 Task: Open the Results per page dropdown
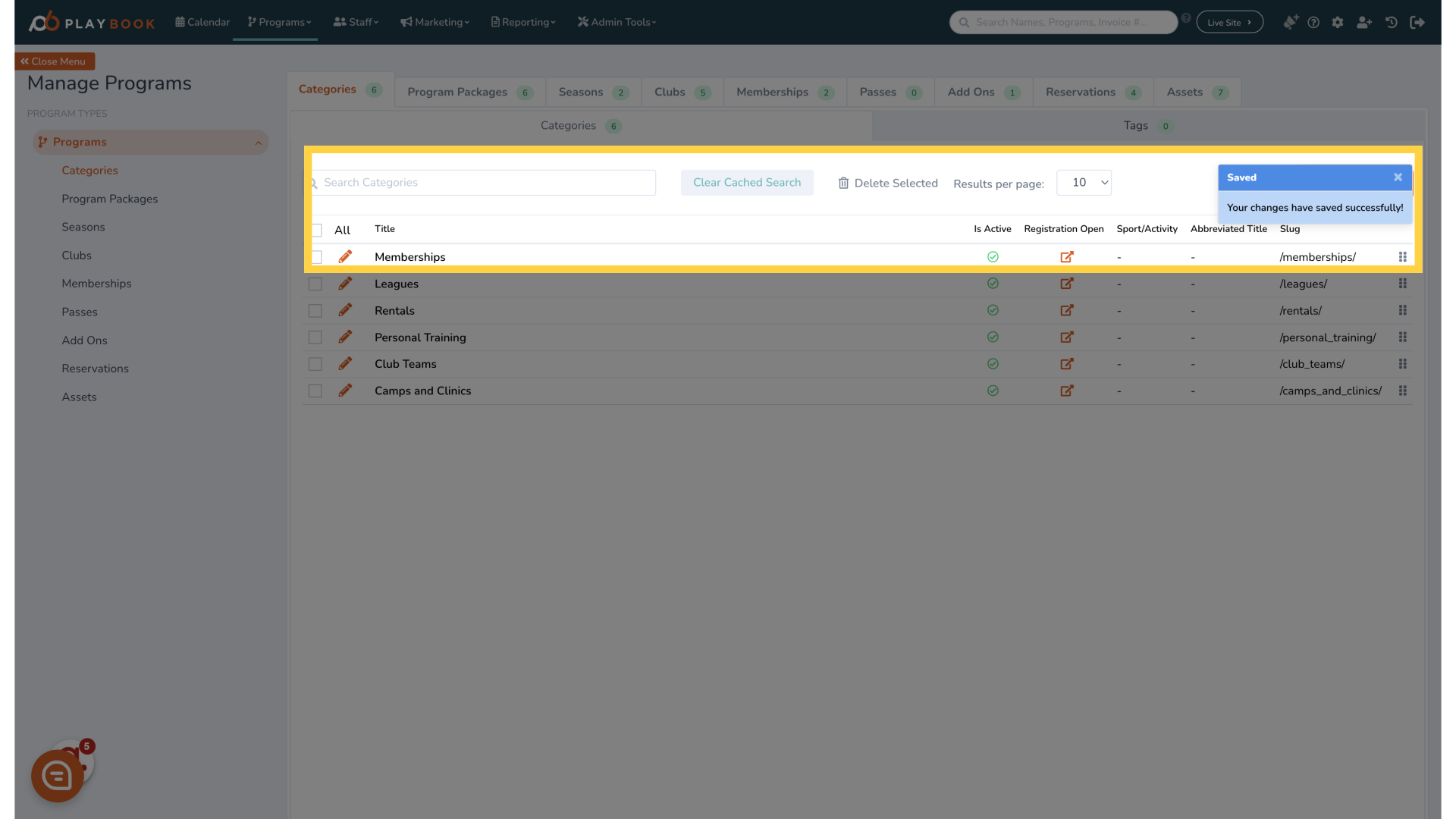coord(1084,182)
